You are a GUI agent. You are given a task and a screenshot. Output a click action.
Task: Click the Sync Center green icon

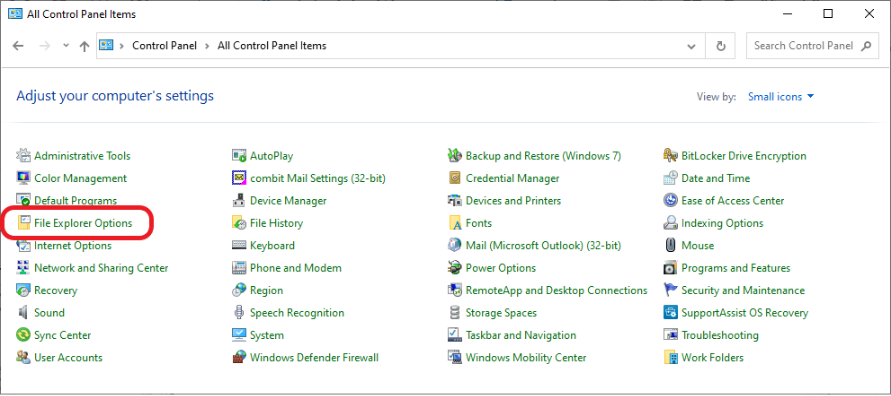pyautogui.click(x=23, y=335)
